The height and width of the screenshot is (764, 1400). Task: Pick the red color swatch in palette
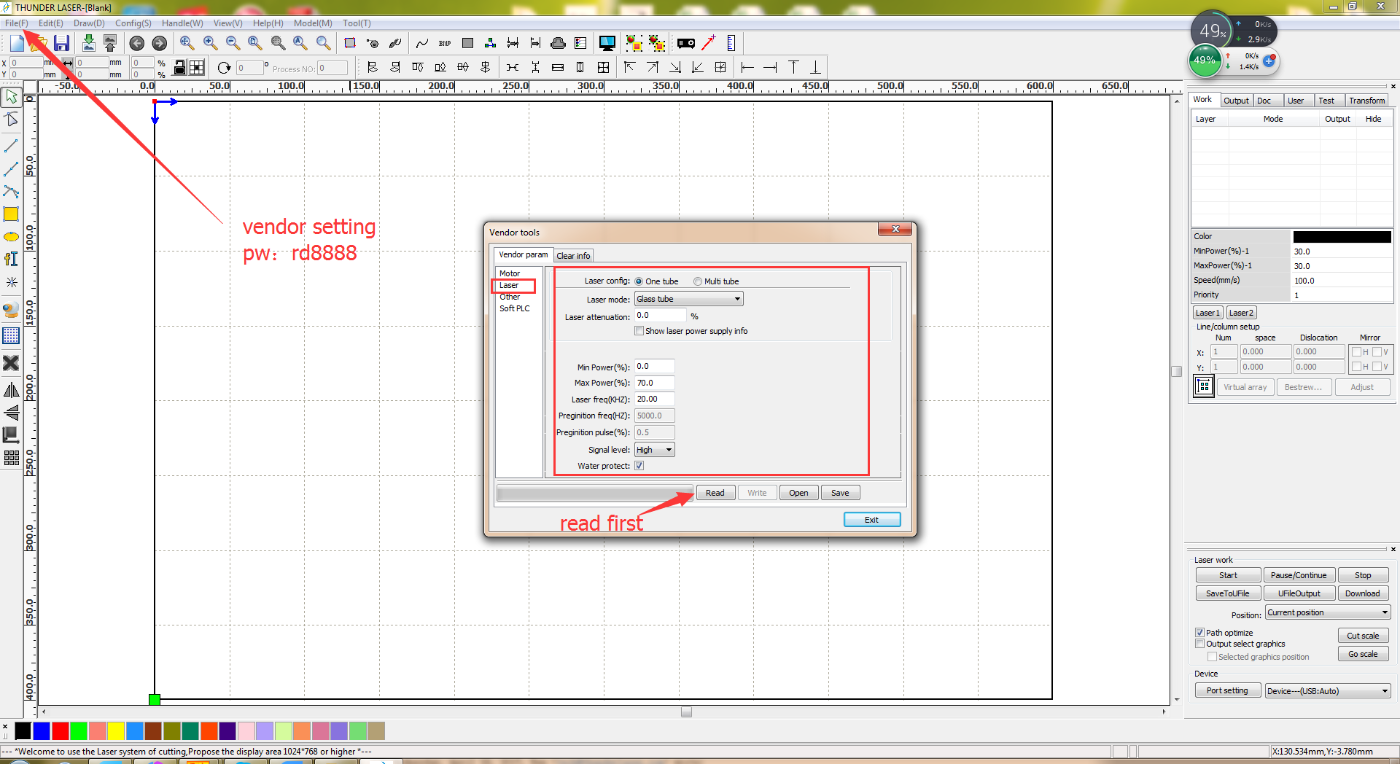(x=60, y=731)
